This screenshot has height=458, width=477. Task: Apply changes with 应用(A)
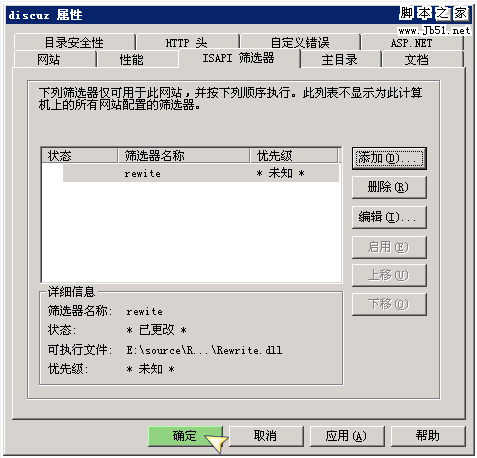tap(347, 436)
